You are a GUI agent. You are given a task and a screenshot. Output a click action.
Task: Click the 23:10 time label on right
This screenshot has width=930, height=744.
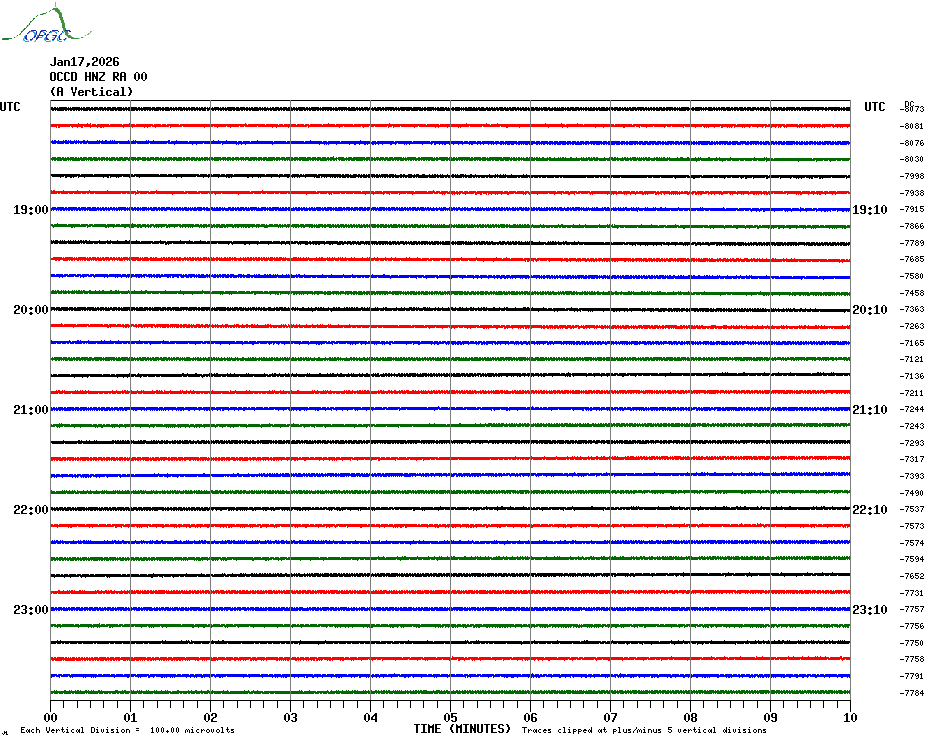869,610
